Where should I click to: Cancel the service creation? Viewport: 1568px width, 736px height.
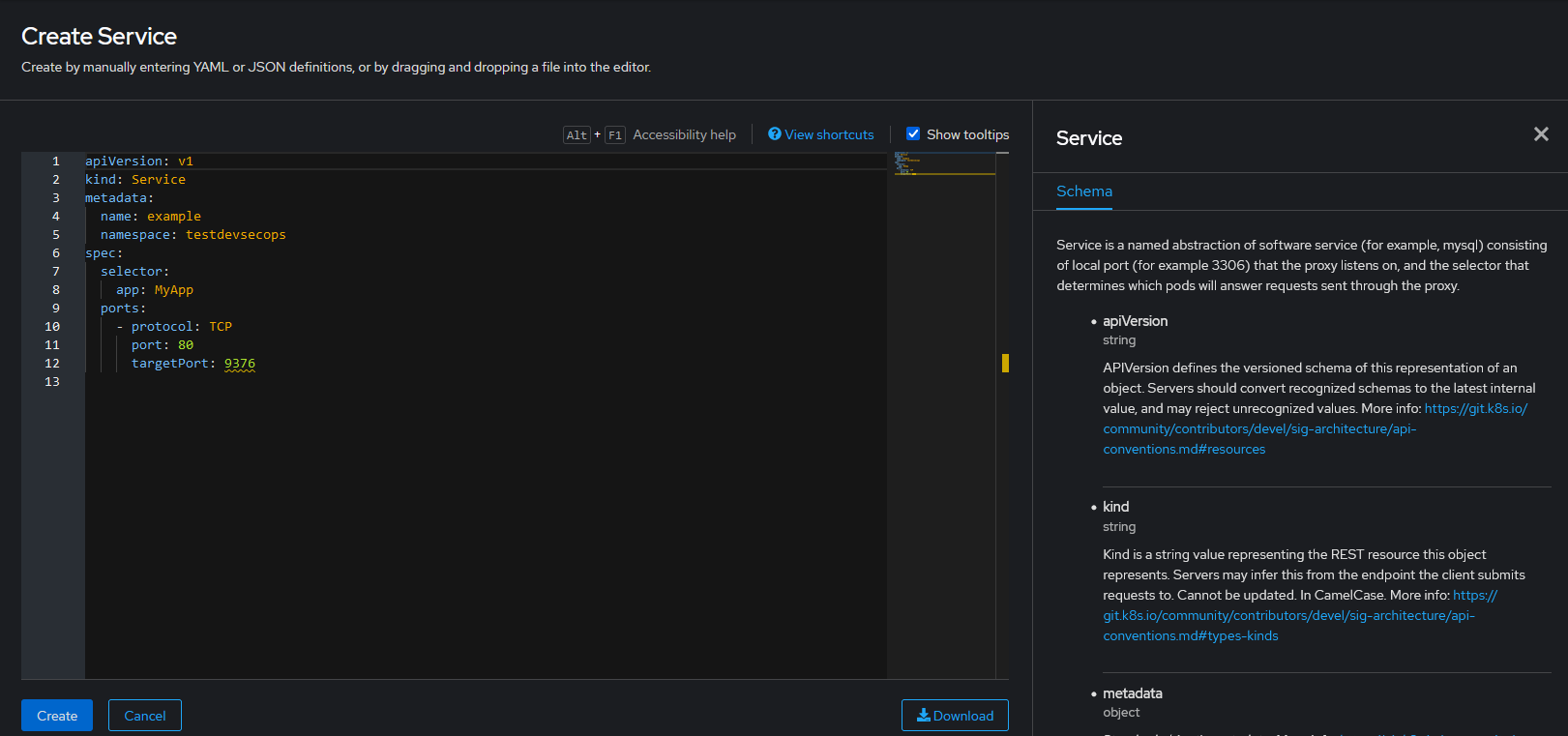coord(145,716)
